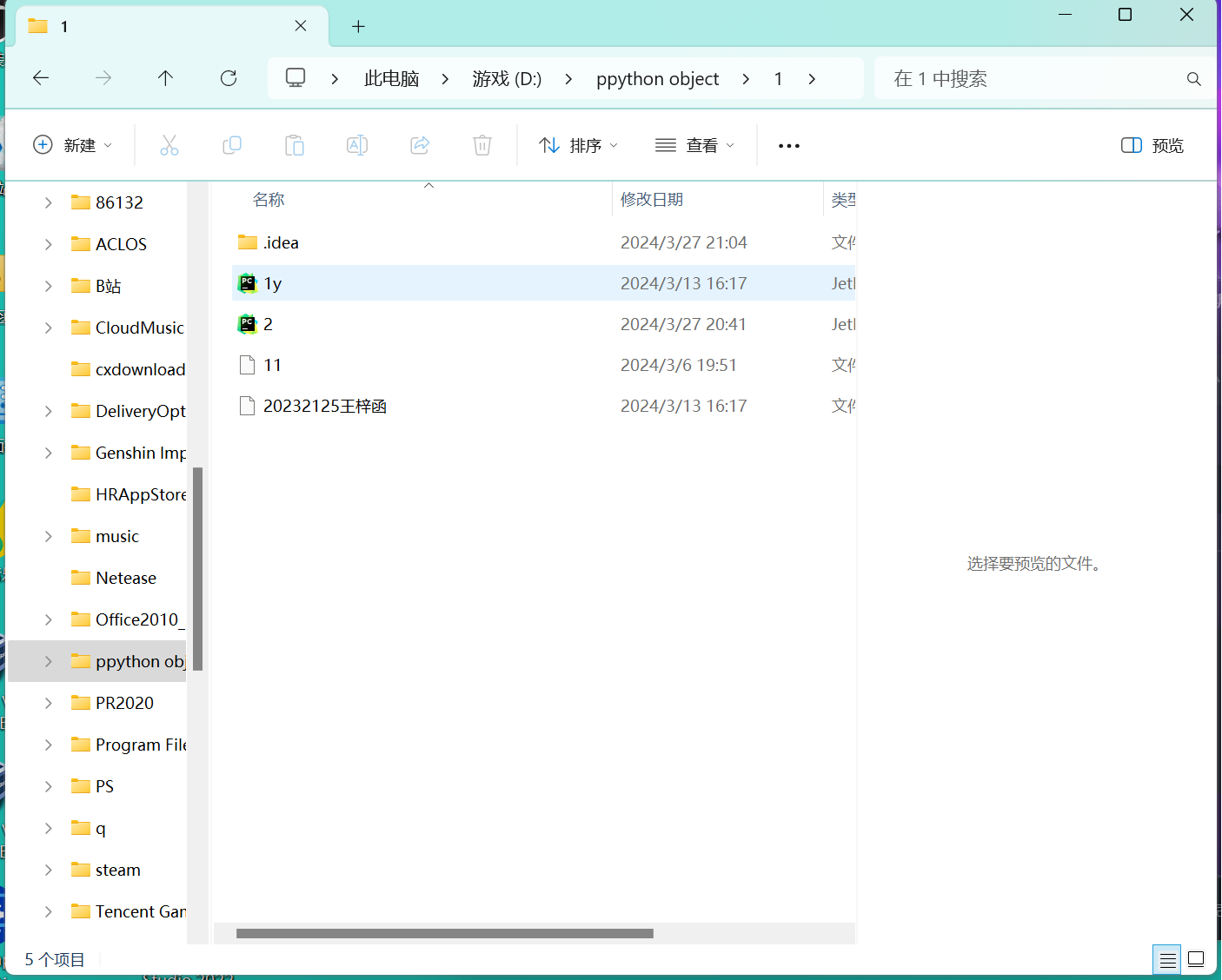The image size is (1222, 980).
Task: Click the Cut scissors icon
Action: pyautogui.click(x=169, y=145)
